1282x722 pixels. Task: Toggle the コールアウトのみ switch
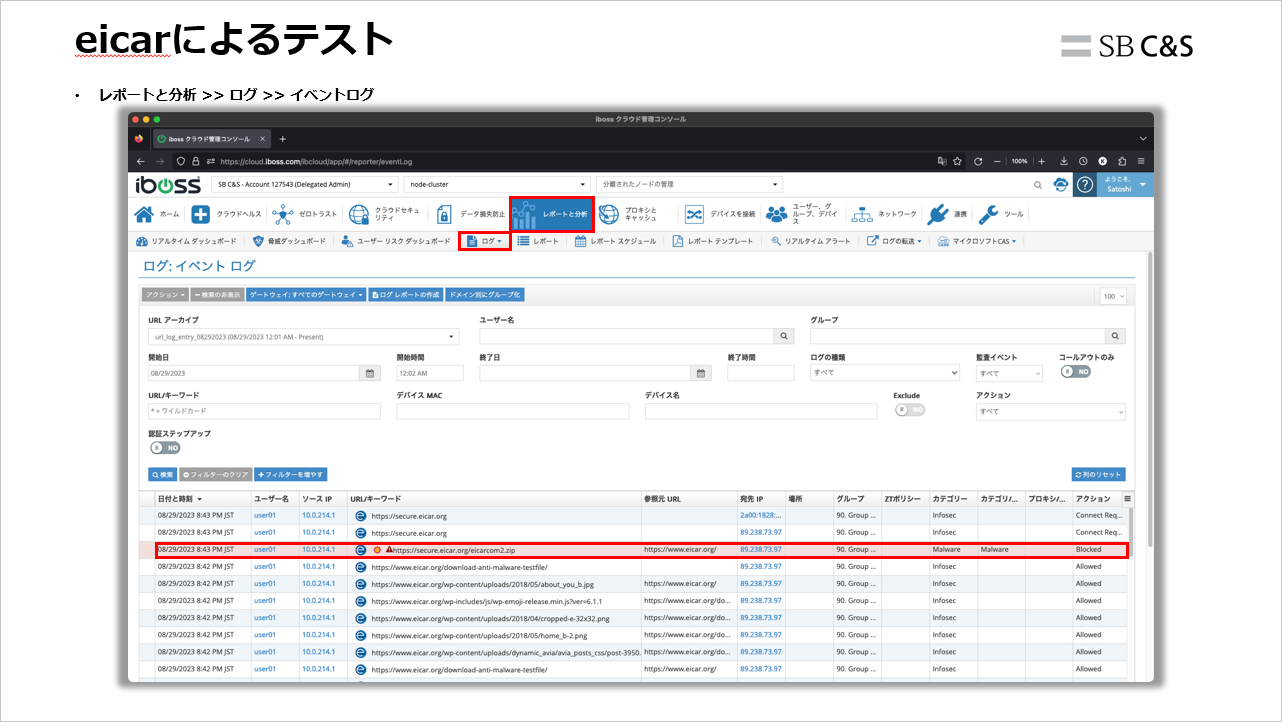[1076, 371]
